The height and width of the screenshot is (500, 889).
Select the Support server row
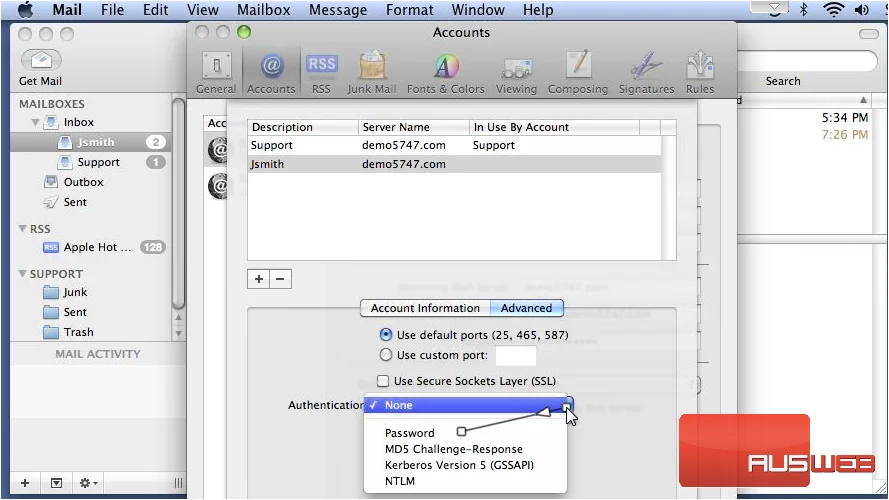(454, 145)
